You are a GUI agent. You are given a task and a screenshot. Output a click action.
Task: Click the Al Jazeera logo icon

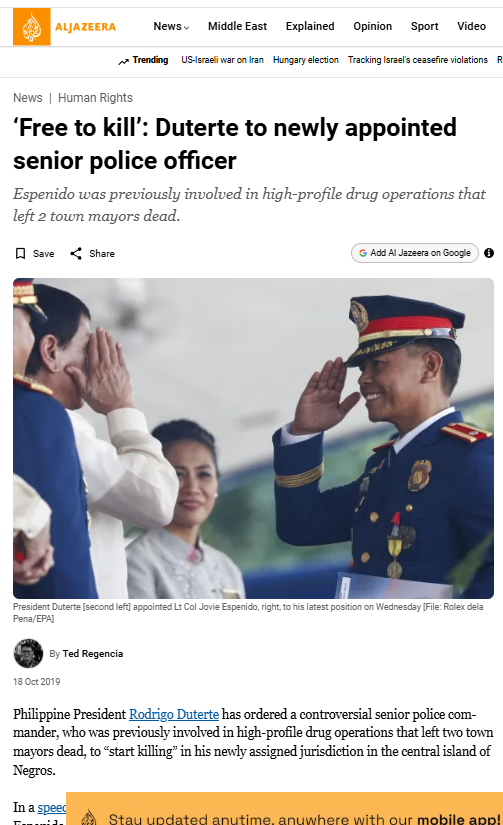32,27
